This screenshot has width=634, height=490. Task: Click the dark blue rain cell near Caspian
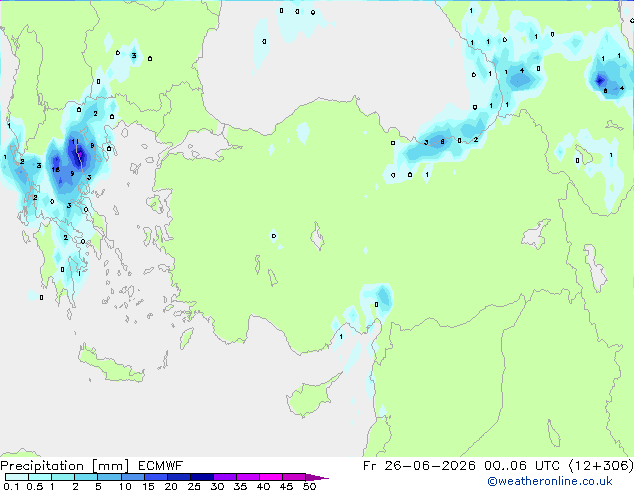tap(600, 80)
